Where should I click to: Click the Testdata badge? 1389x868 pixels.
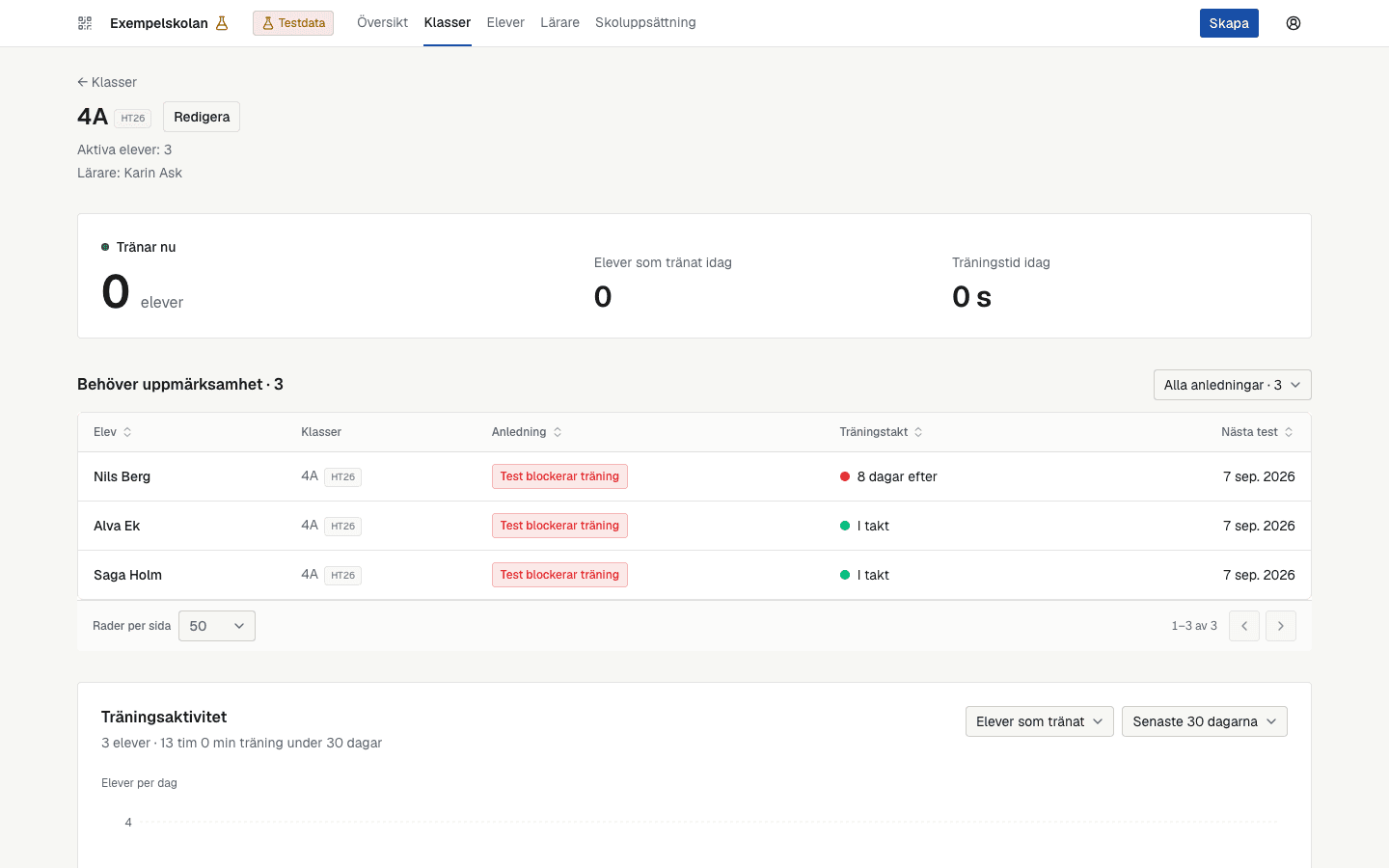click(x=293, y=23)
